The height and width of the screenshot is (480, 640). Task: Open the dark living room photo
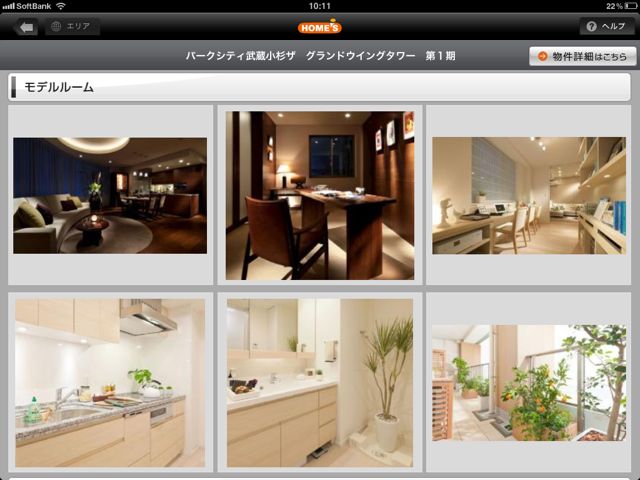pyautogui.click(x=110, y=196)
